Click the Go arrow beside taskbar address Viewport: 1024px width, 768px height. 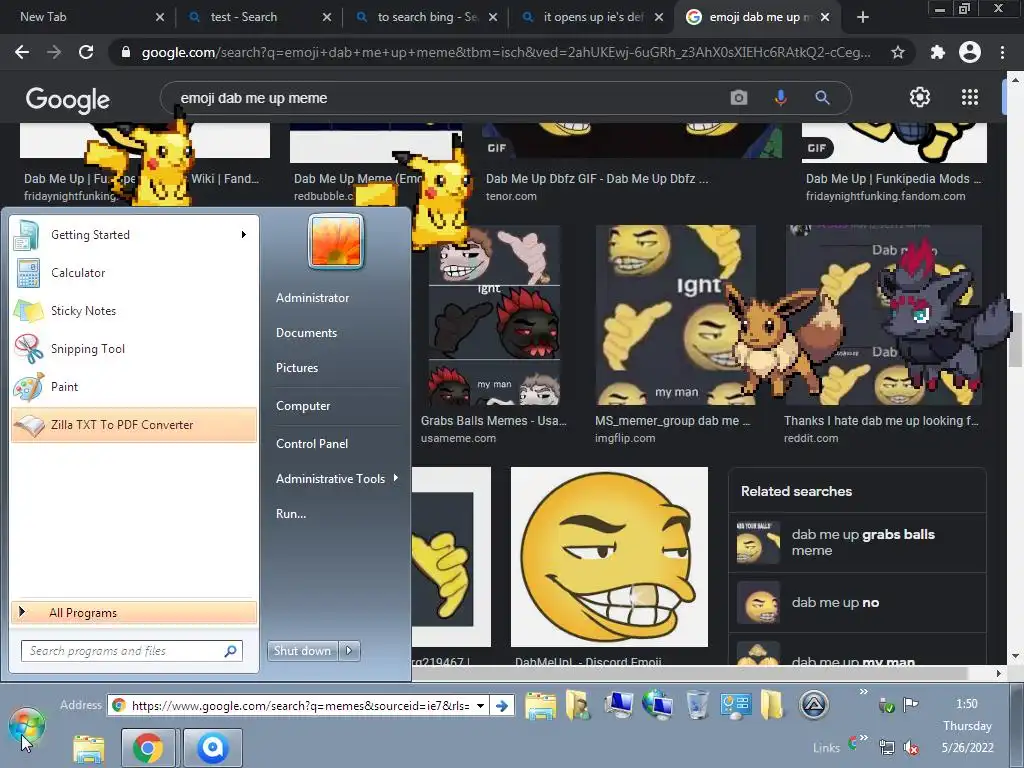point(502,705)
